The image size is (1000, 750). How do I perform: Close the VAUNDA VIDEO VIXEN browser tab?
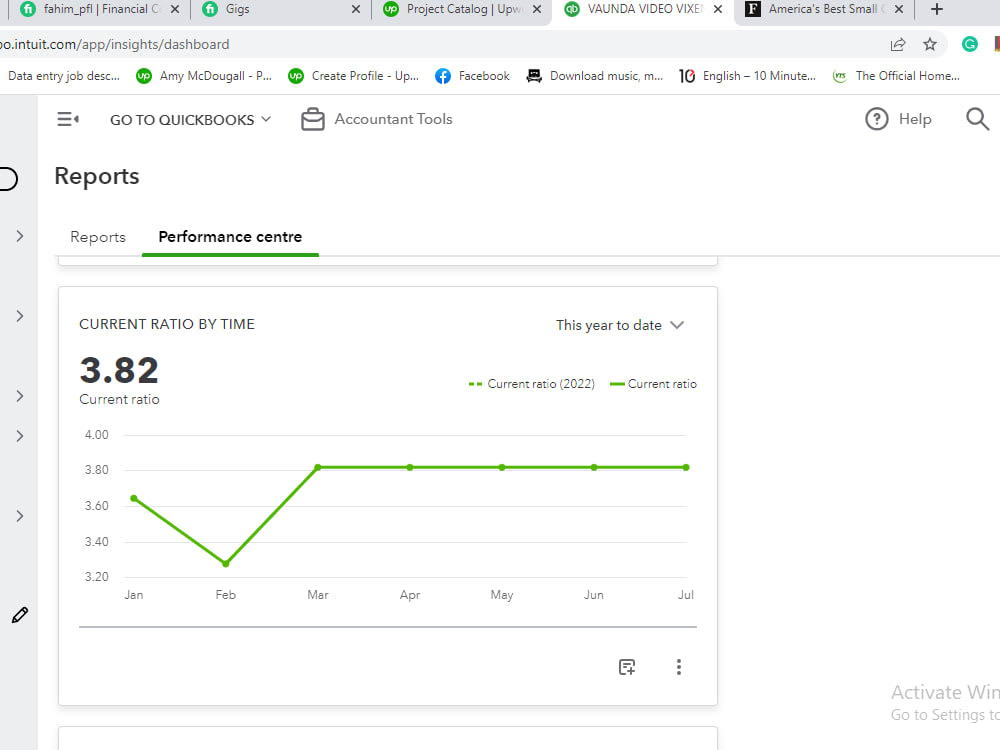coord(717,10)
